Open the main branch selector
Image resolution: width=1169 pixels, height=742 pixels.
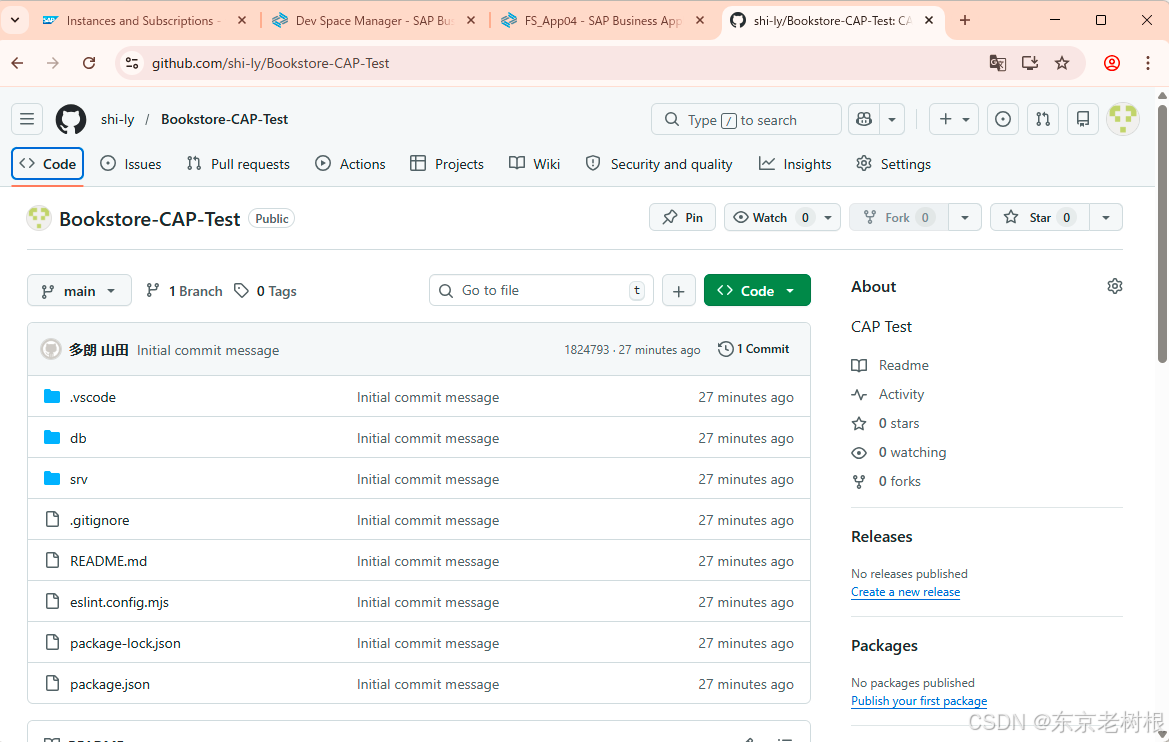click(x=79, y=291)
